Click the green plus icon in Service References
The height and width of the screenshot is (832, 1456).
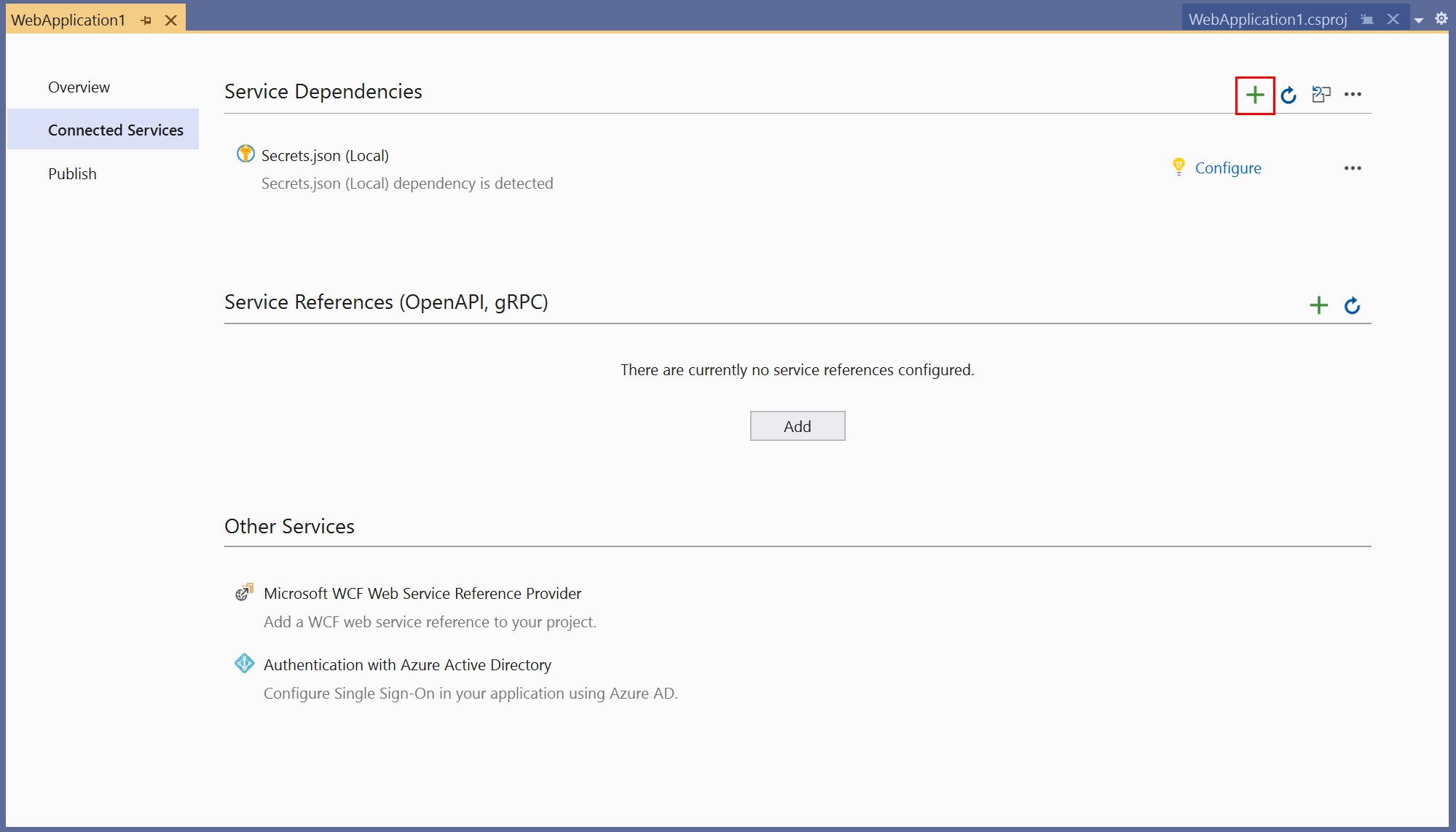tap(1319, 302)
